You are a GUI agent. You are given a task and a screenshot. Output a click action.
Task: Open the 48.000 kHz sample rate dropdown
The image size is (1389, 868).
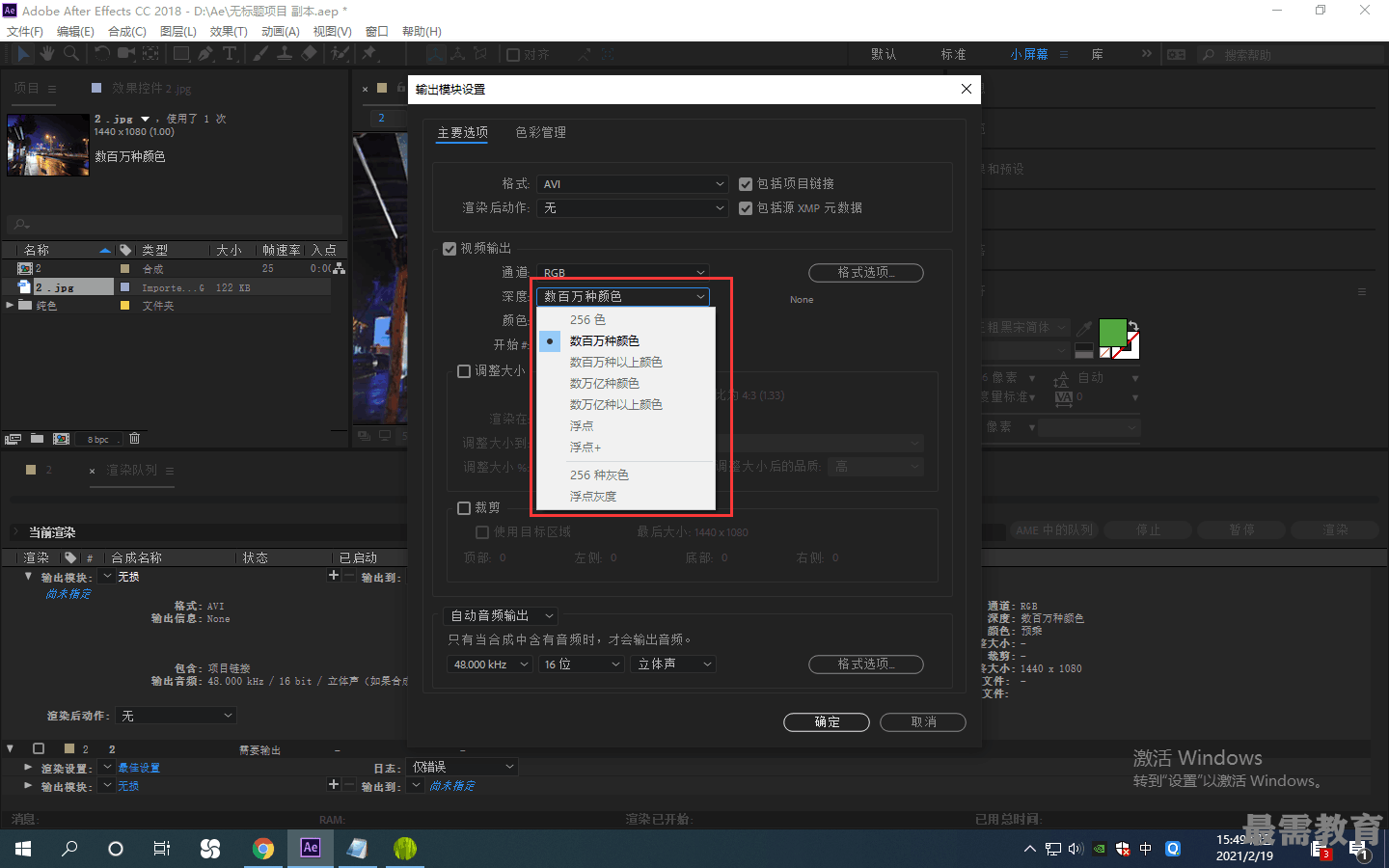click(490, 665)
